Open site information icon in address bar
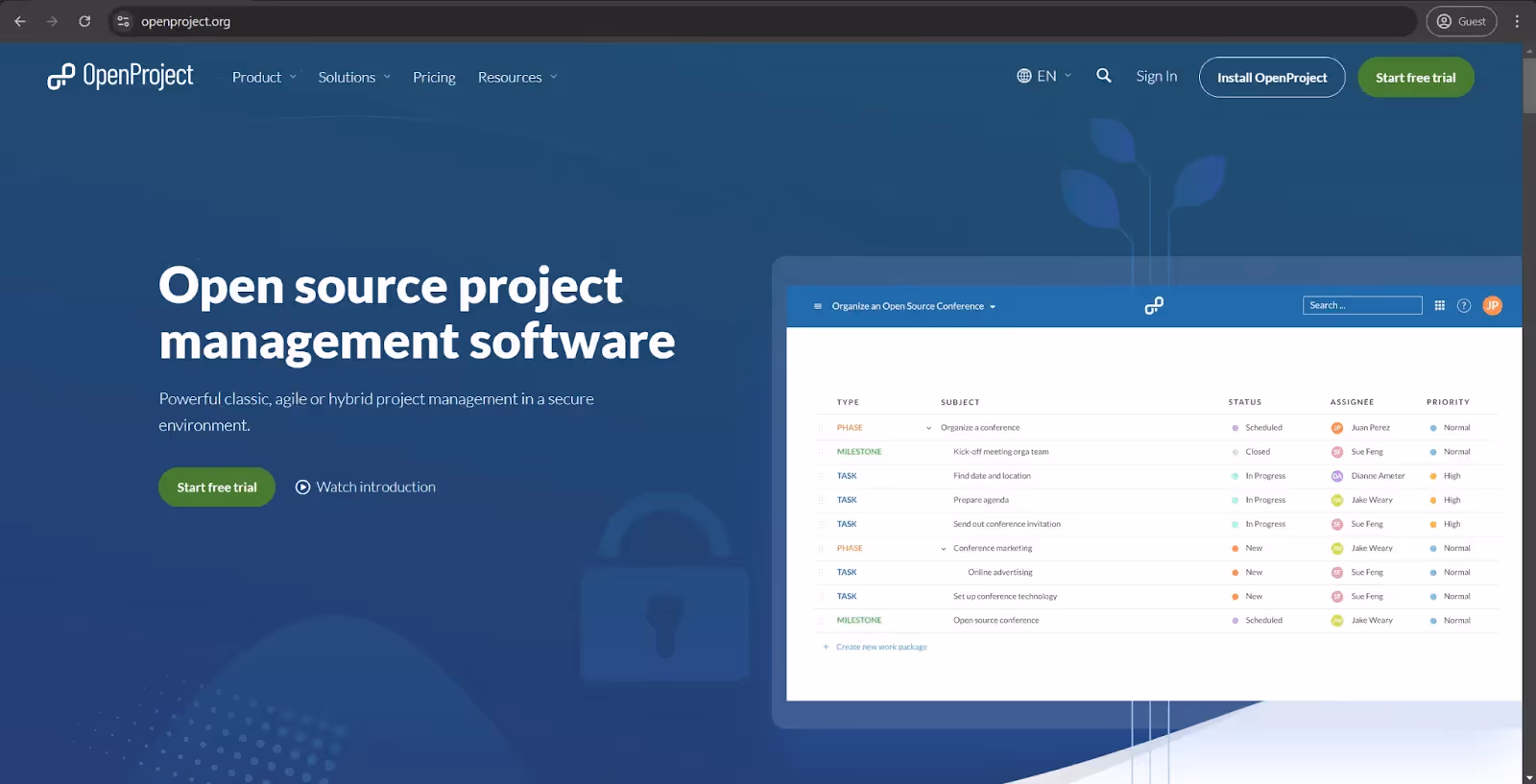The width and height of the screenshot is (1536, 784). (123, 21)
